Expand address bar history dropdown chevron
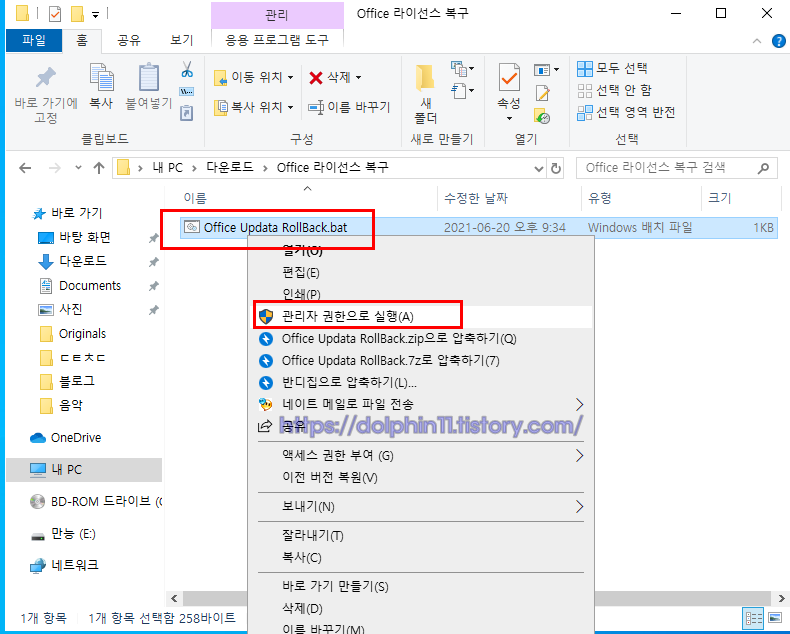The height and width of the screenshot is (634, 790). 539,168
